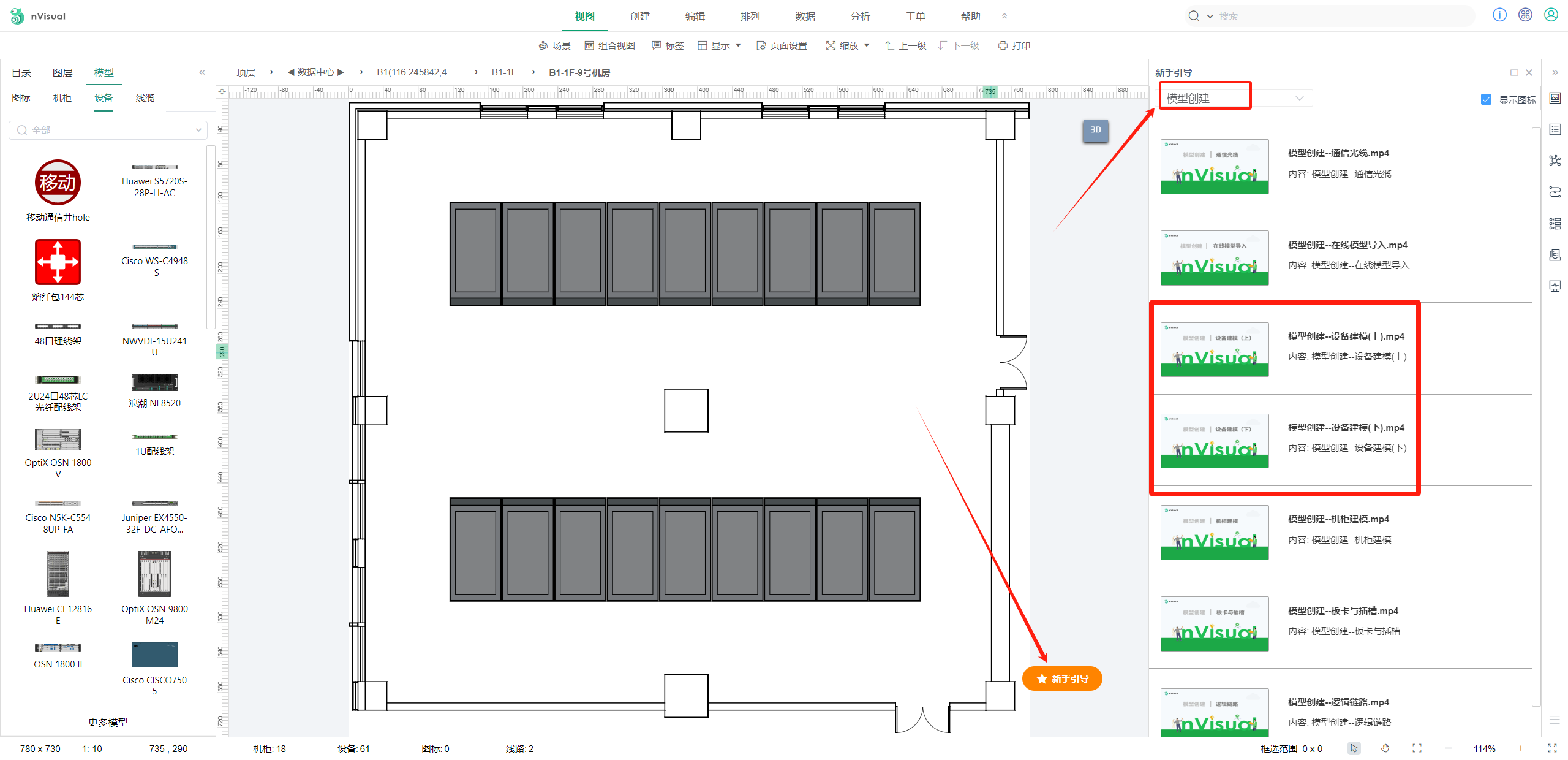Collapse the left model panel
This screenshot has height=760, width=1568.
click(x=202, y=72)
